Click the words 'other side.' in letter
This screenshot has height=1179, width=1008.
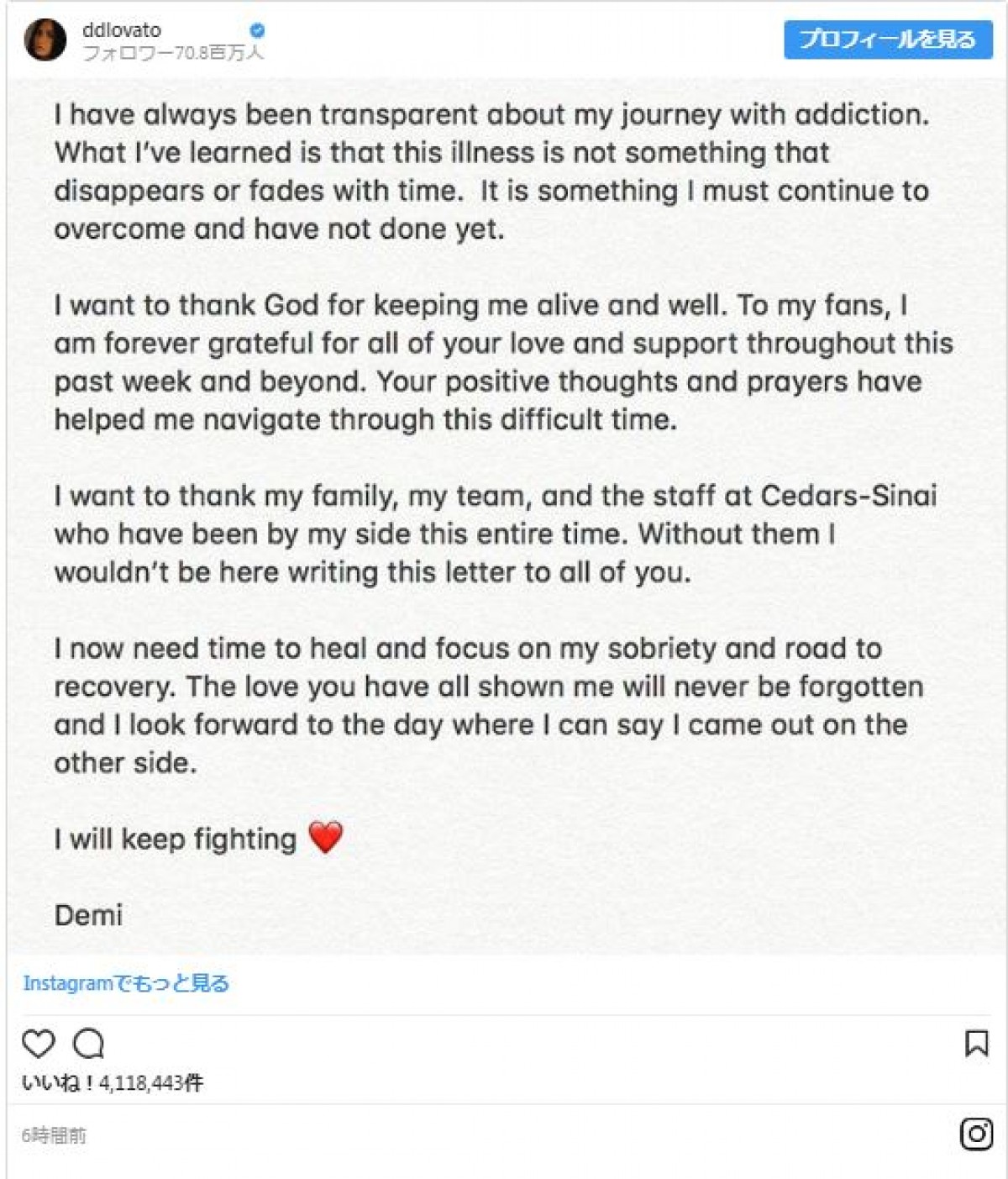coord(125,763)
